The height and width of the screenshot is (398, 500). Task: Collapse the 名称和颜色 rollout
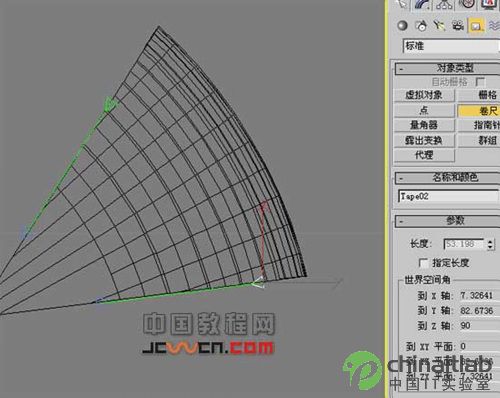pyautogui.click(x=447, y=178)
